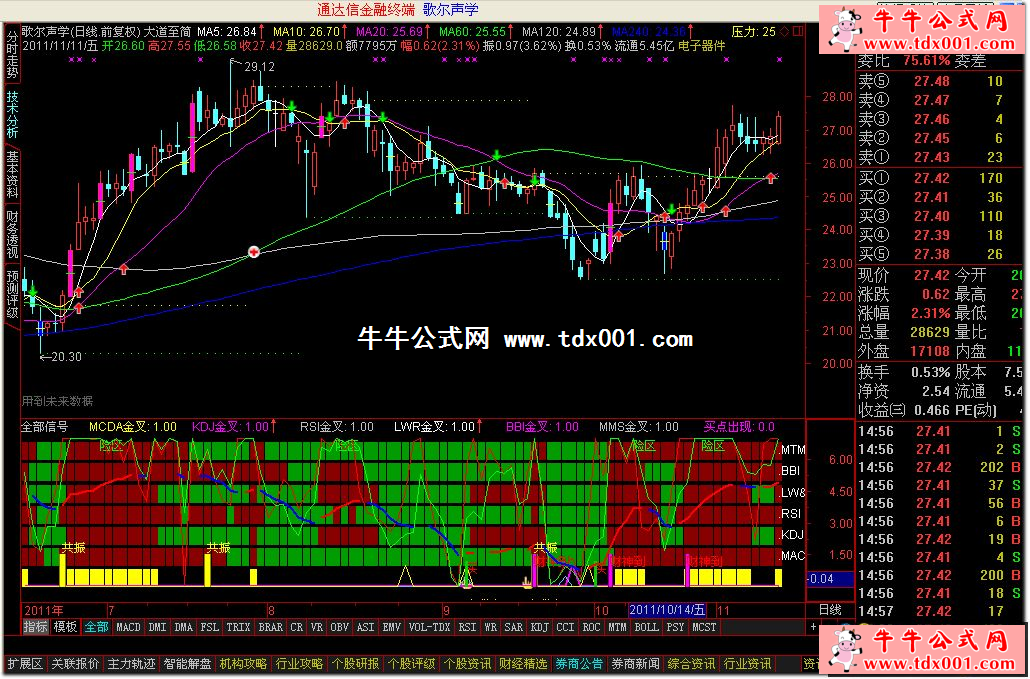Click the 机构攻略 button
Screen dimensions: 1030x679
pos(243,664)
